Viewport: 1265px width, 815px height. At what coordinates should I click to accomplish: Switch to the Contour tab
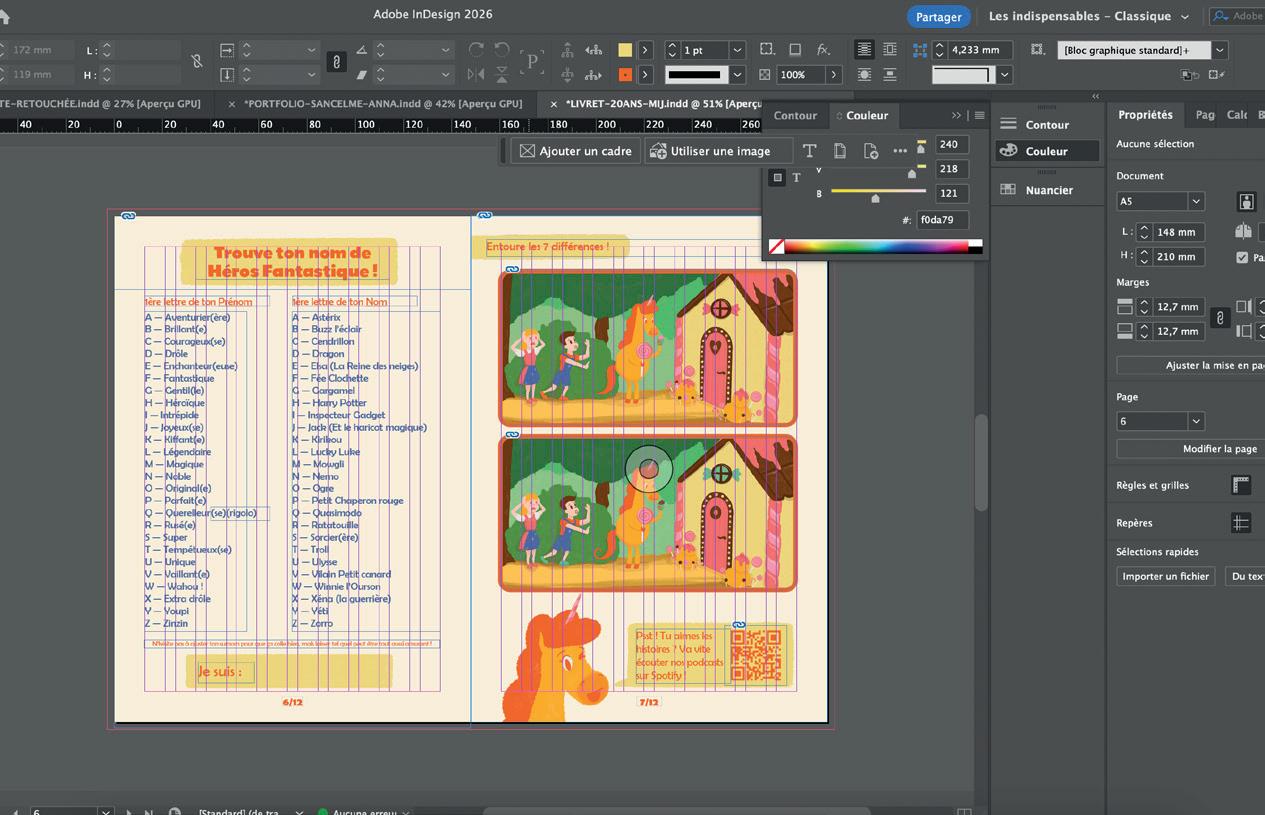(x=795, y=115)
